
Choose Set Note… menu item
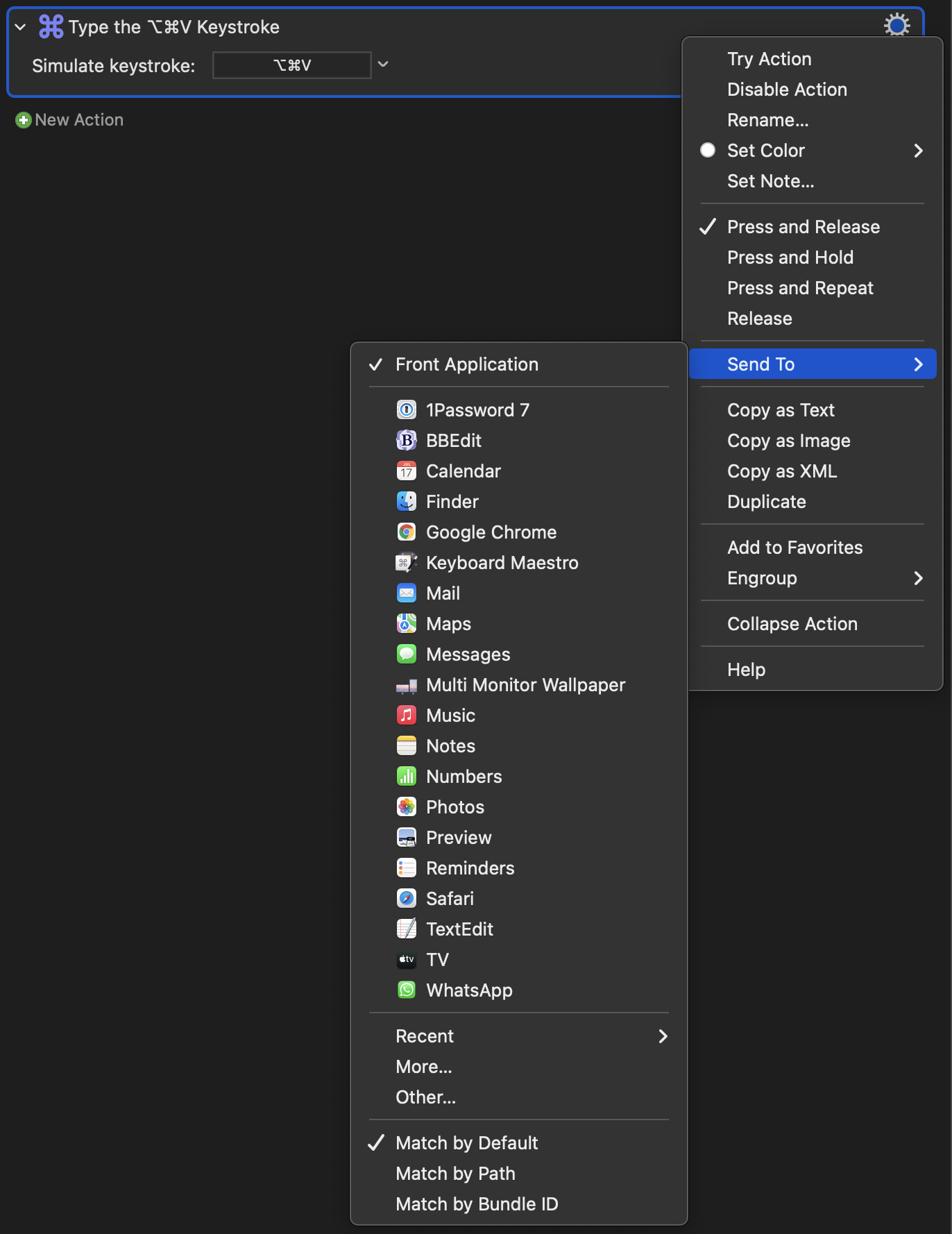pos(813,181)
